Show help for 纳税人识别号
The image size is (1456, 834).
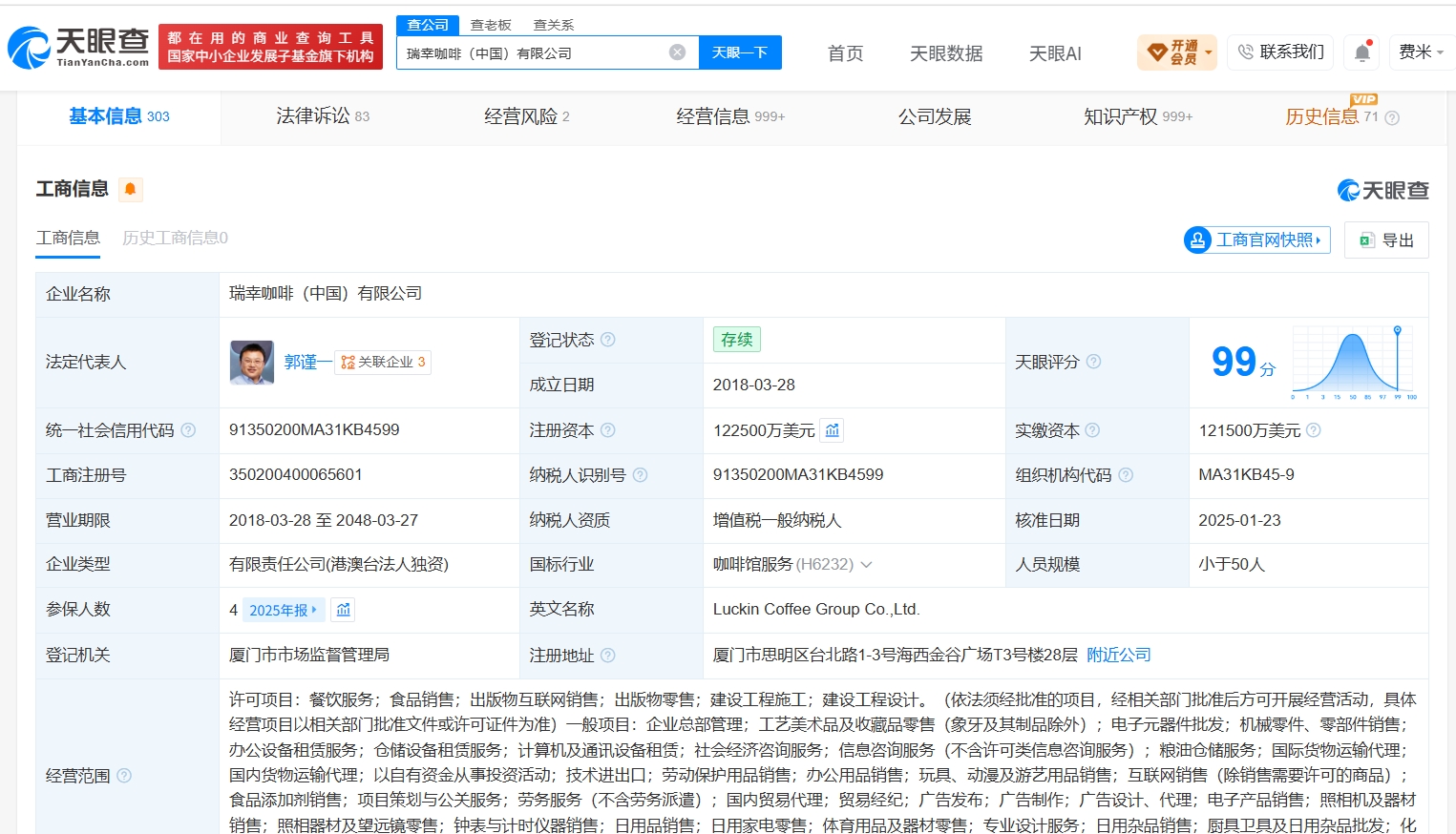pos(641,475)
